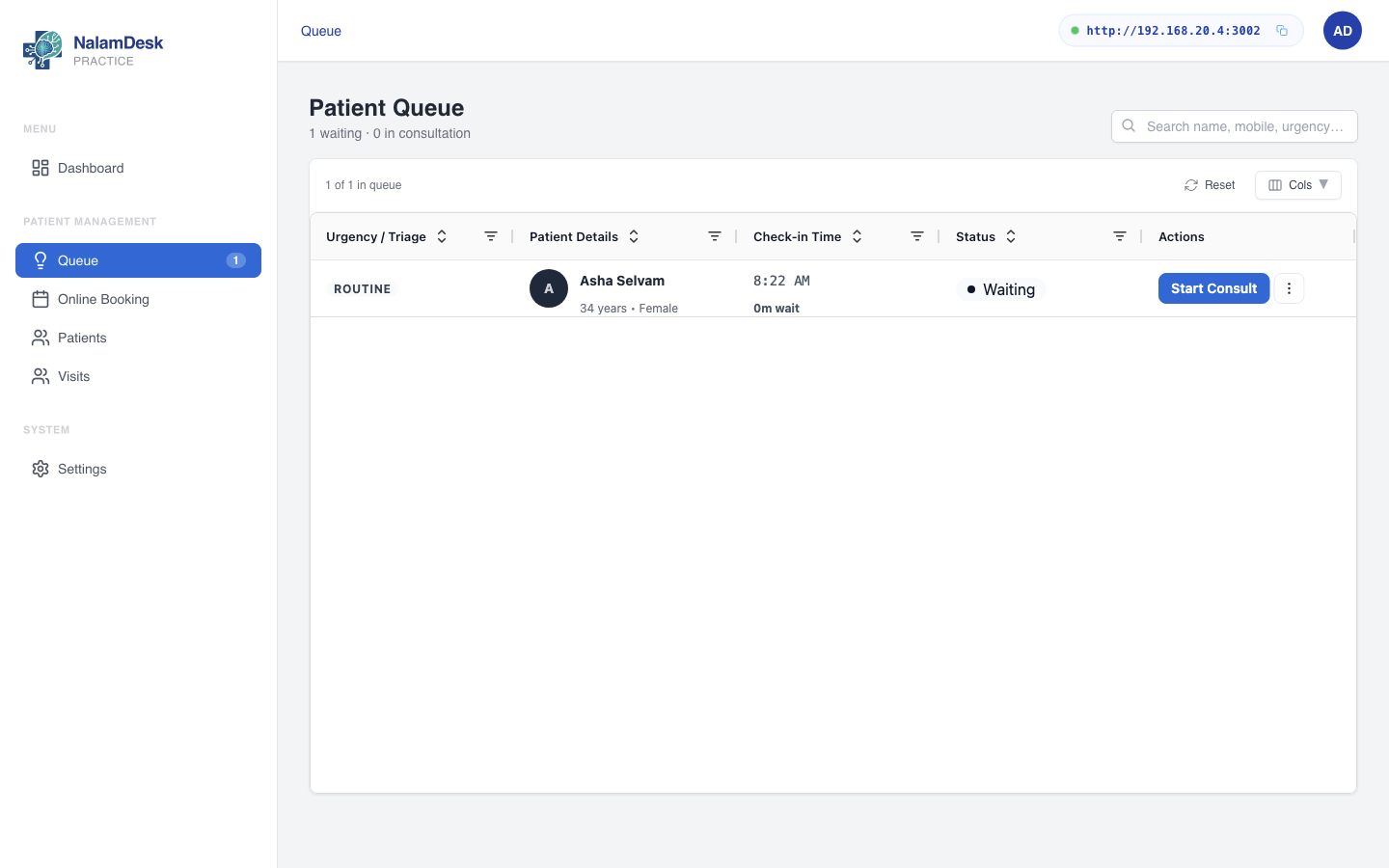Click the search magnifier icon
The image size is (1389, 868).
pos(1129,126)
